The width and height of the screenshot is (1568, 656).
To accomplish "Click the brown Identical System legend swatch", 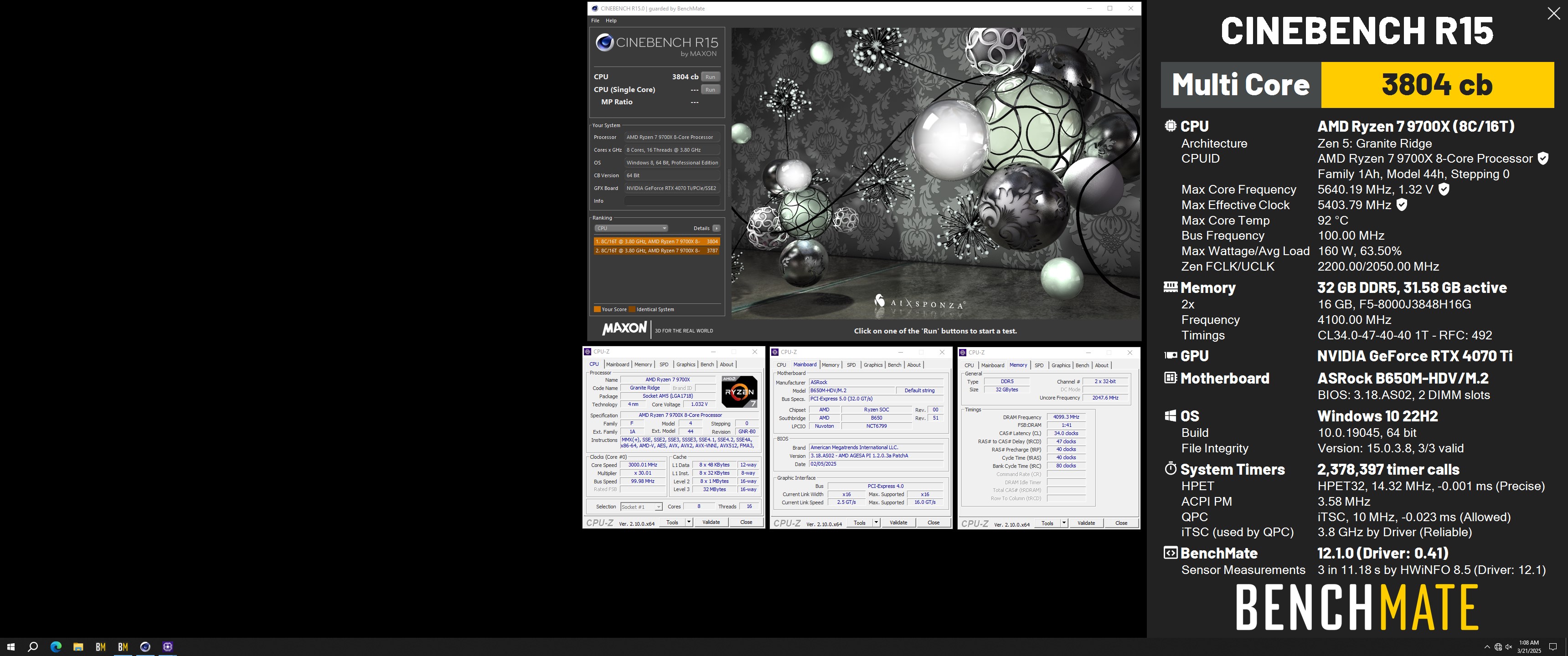I will (632, 309).
